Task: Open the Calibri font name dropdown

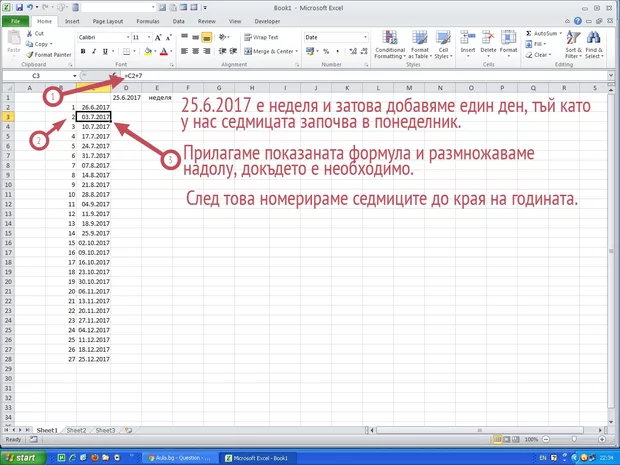Action: click(x=128, y=38)
